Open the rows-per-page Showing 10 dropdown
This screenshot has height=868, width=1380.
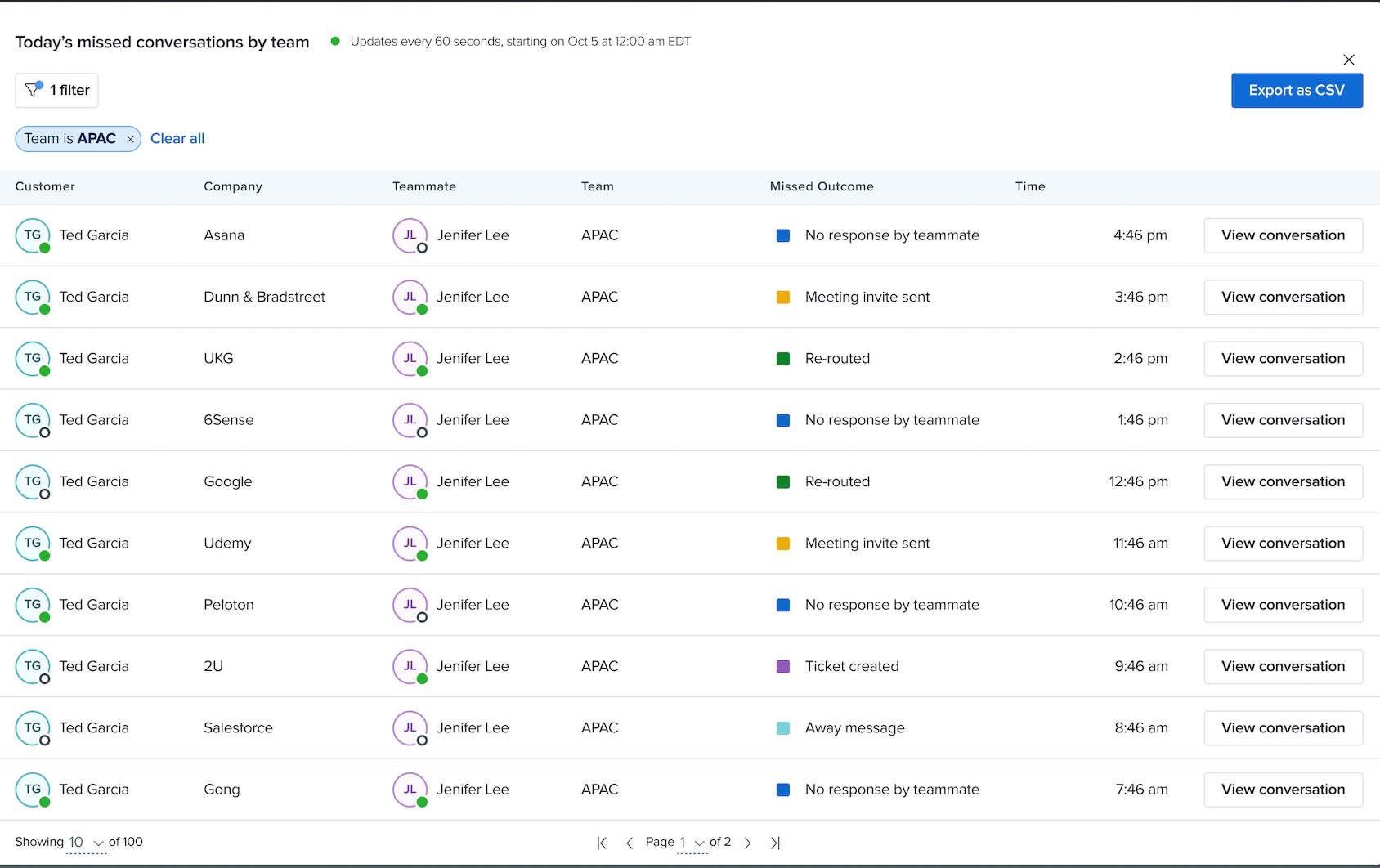coord(86,843)
